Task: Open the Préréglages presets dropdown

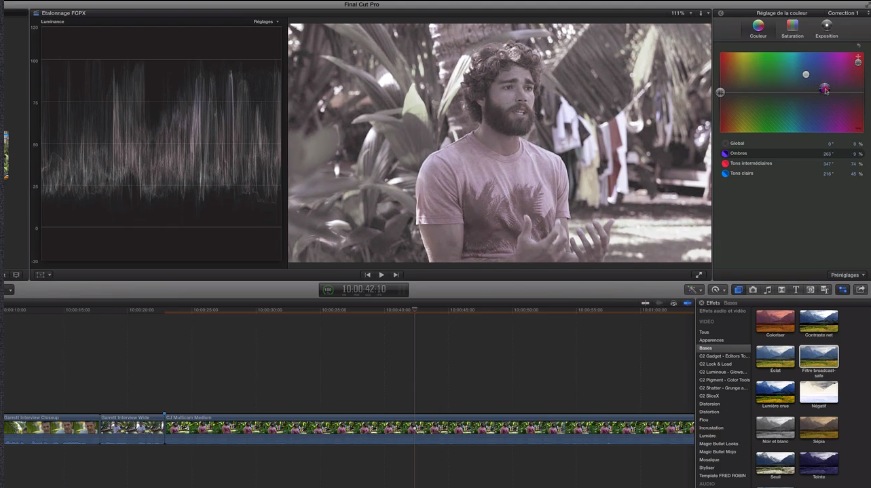Action: coord(847,275)
